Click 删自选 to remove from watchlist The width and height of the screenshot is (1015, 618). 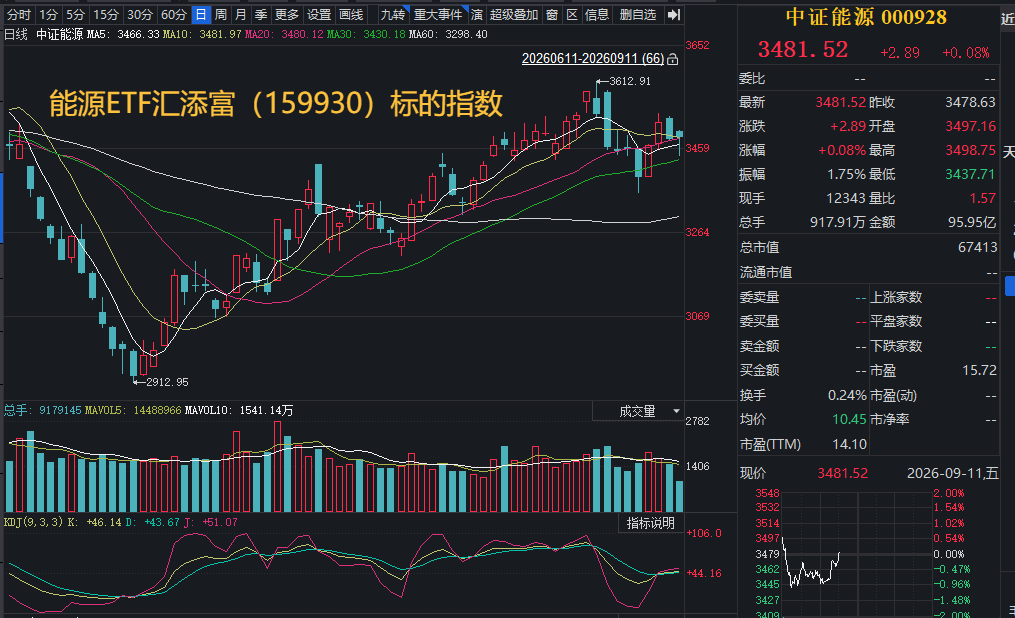pyautogui.click(x=638, y=14)
